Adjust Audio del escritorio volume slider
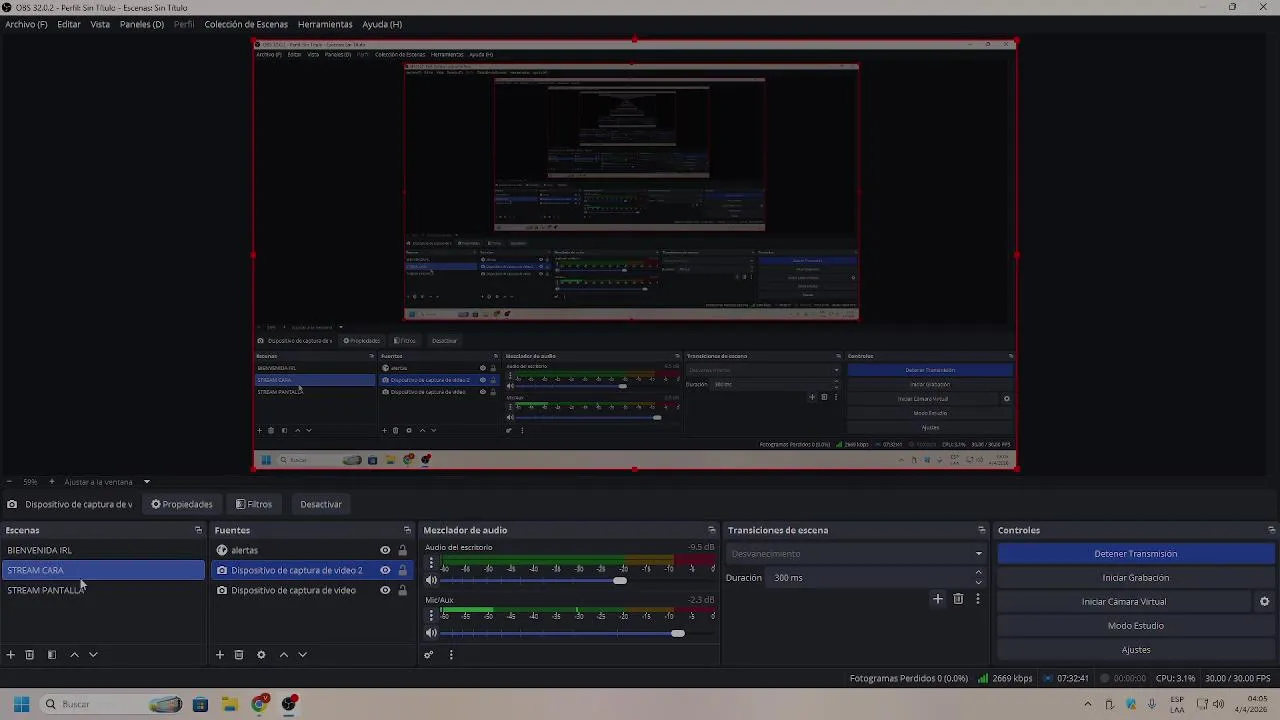 pyautogui.click(x=620, y=581)
